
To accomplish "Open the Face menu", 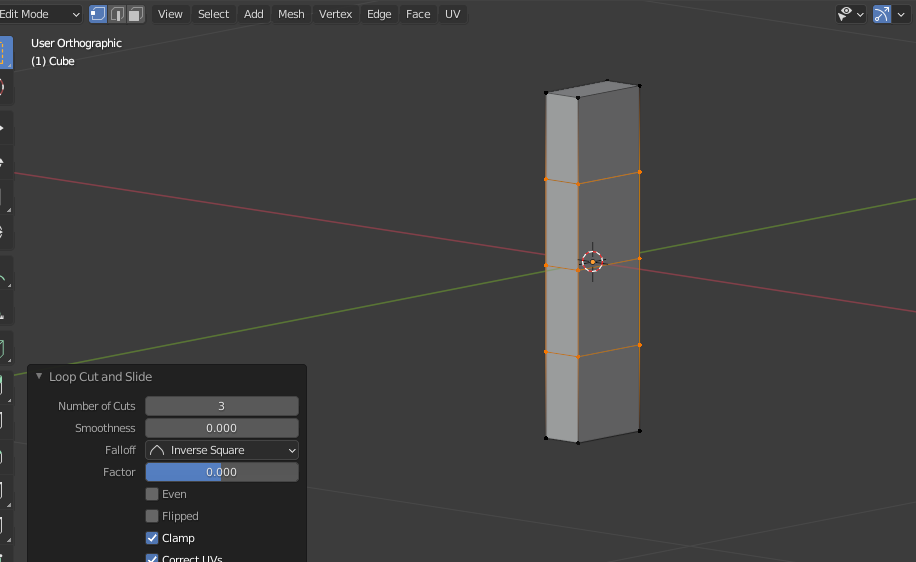I will (x=418, y=14).
